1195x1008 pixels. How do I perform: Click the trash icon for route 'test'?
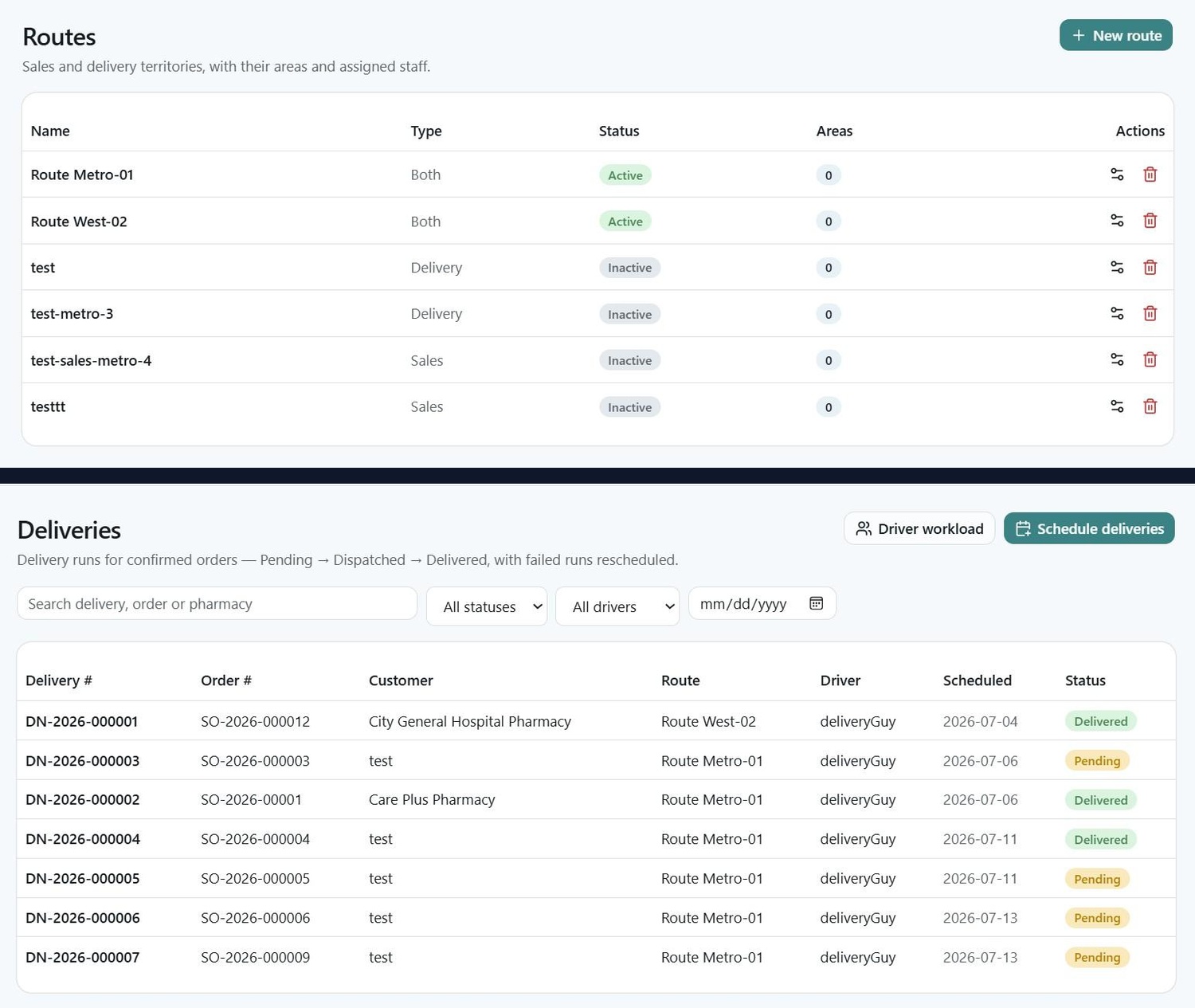click(1150, 268)
